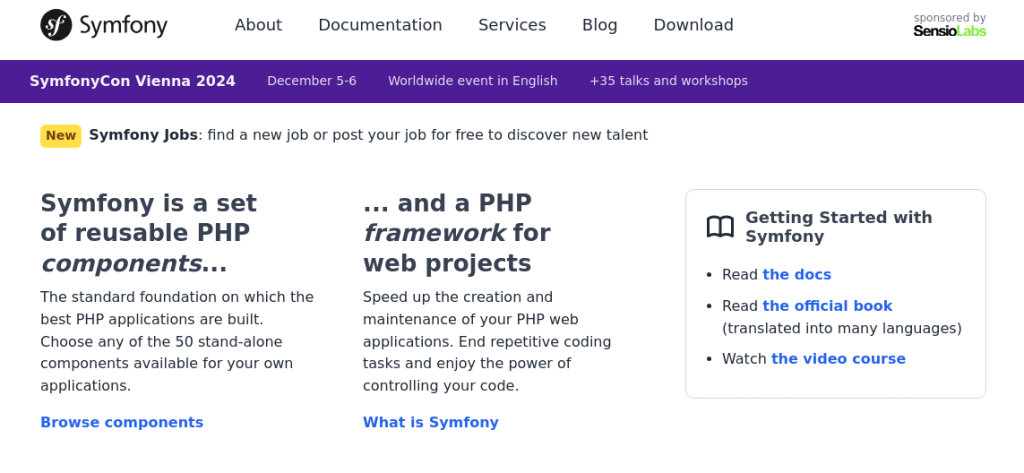This screenshot has height=473, width=1024.
Task: Click the +35 talks and workshops text
Action: pyautogui.click(x=669, y=81)
